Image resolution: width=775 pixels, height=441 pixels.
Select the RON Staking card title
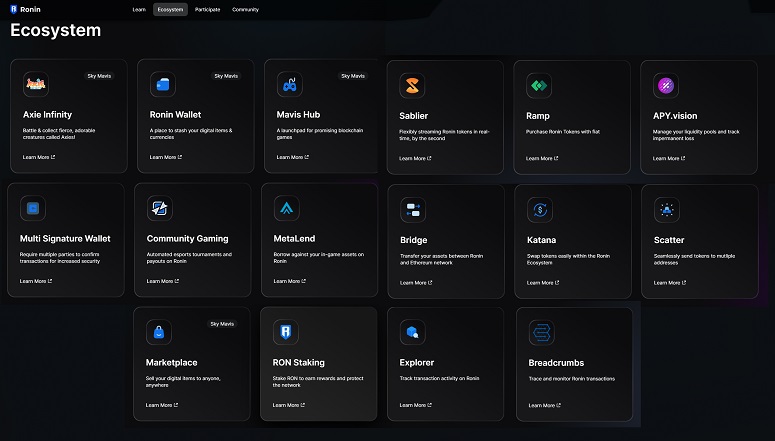299,363
